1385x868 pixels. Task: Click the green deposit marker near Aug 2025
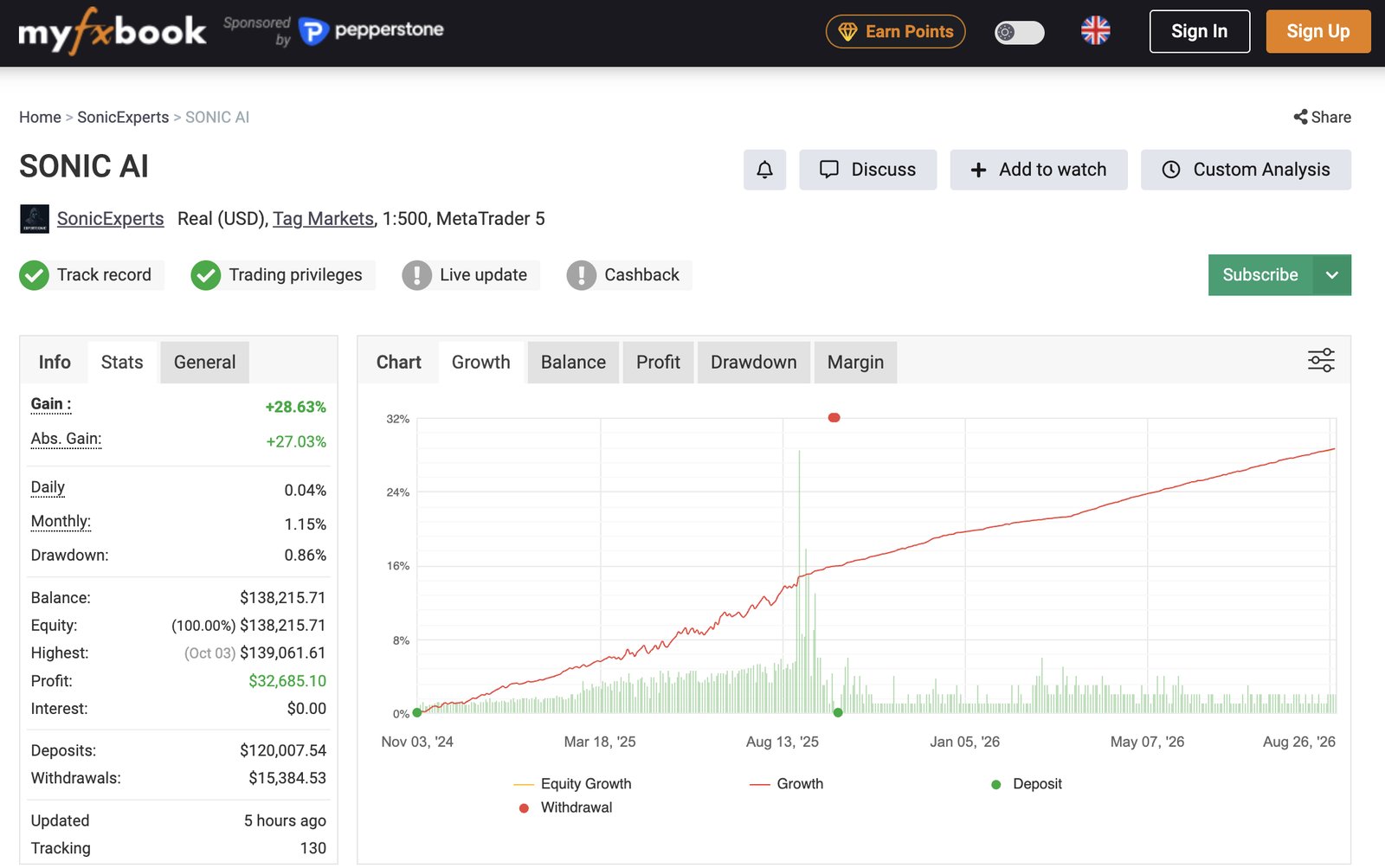coord(837,713)
